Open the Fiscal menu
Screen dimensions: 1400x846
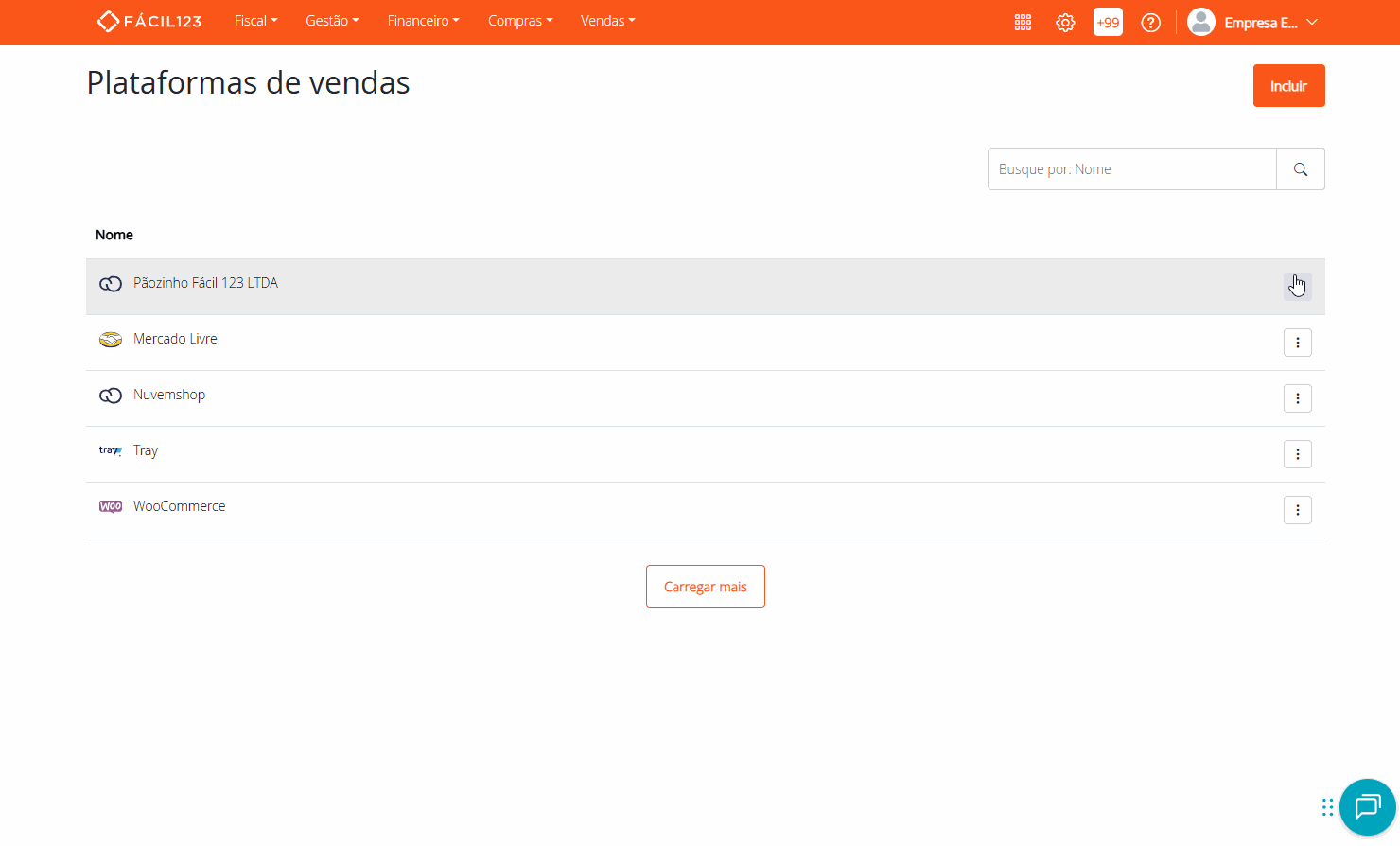point(255,20)
